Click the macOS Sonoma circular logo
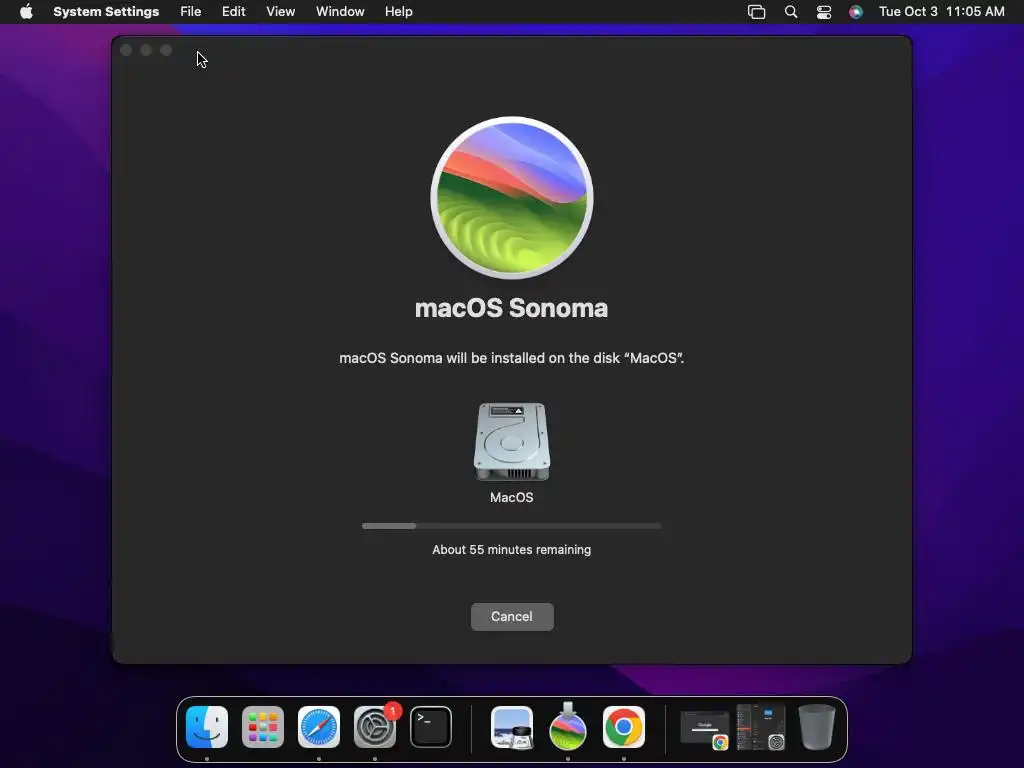Image resolution: width=1024 pixels, height=768 pixels. pos(512,198)
